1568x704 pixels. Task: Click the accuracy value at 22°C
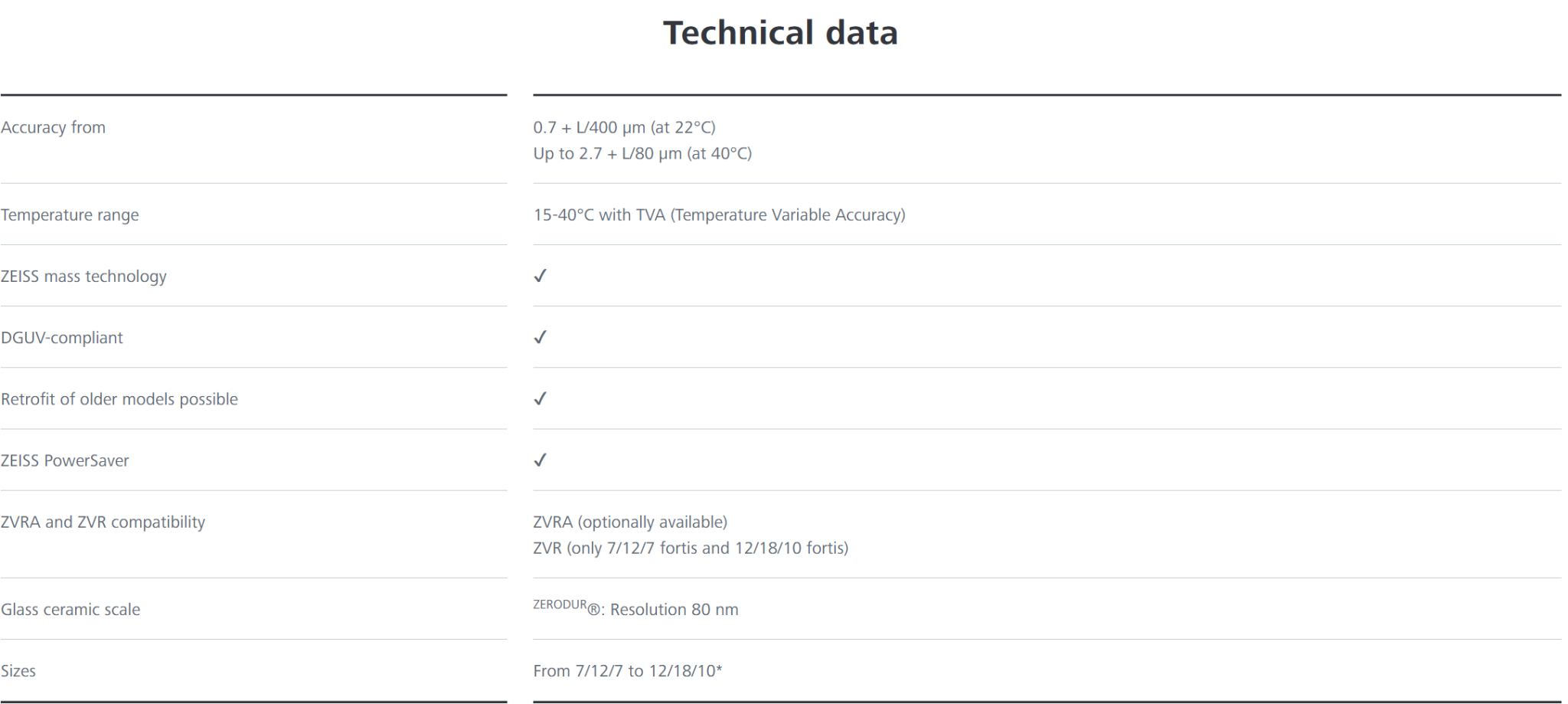(x=624, y=127)
